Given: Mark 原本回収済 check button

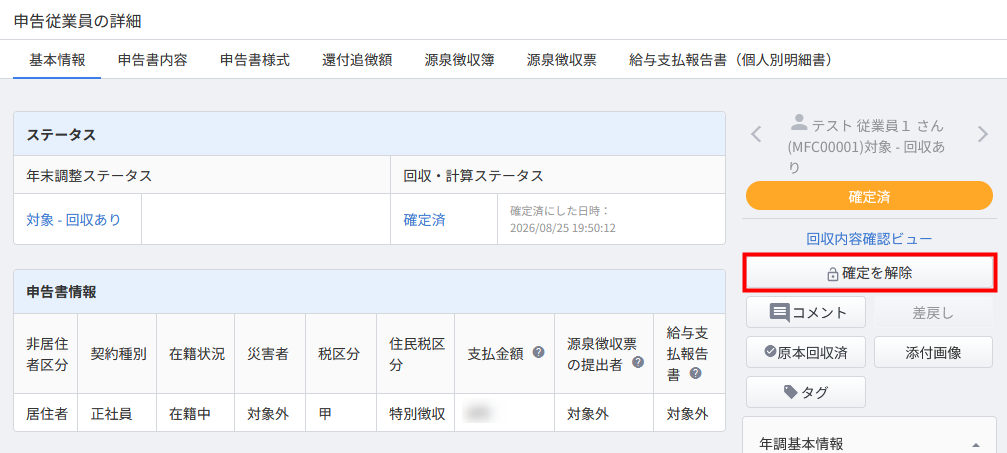Looking at the screenshot, I should [806, 352].
